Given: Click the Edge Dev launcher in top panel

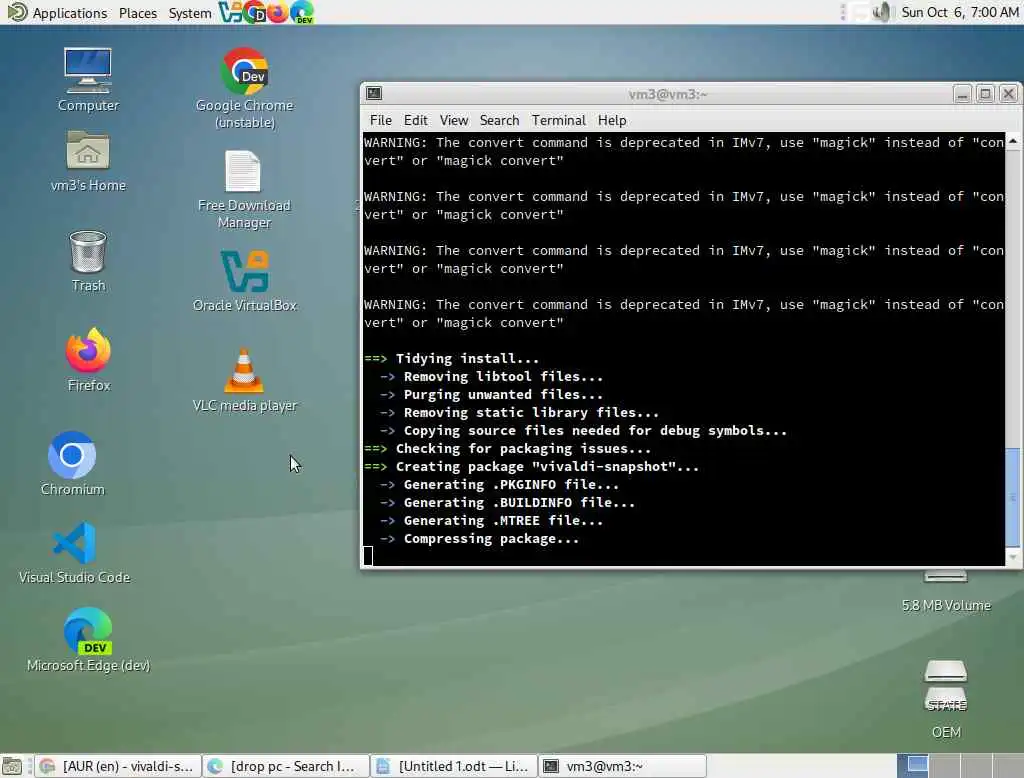Looking at the screenshot, I should [x=302, y=12].
